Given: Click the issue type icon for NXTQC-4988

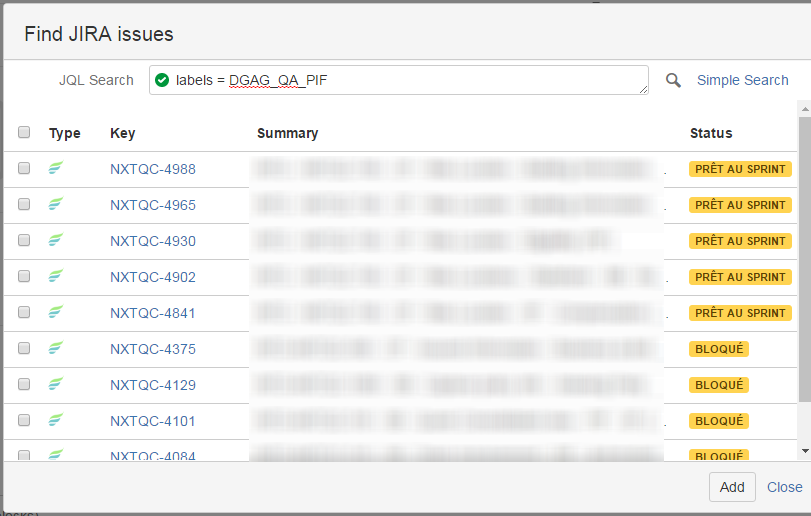Looking at the screenshot, I should pyautogui.click(x=56, y=168).
